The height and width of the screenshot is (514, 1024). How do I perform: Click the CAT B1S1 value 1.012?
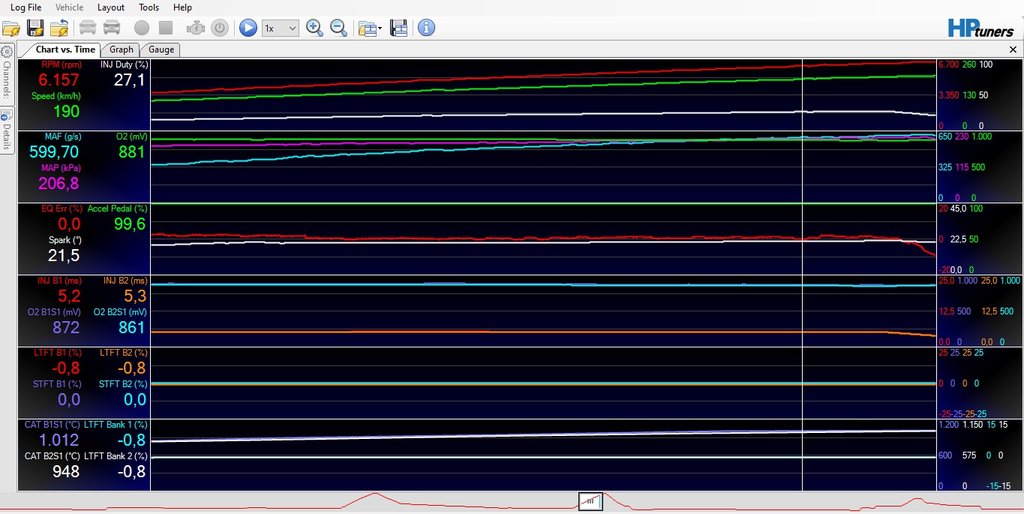(x=59, y=440)
